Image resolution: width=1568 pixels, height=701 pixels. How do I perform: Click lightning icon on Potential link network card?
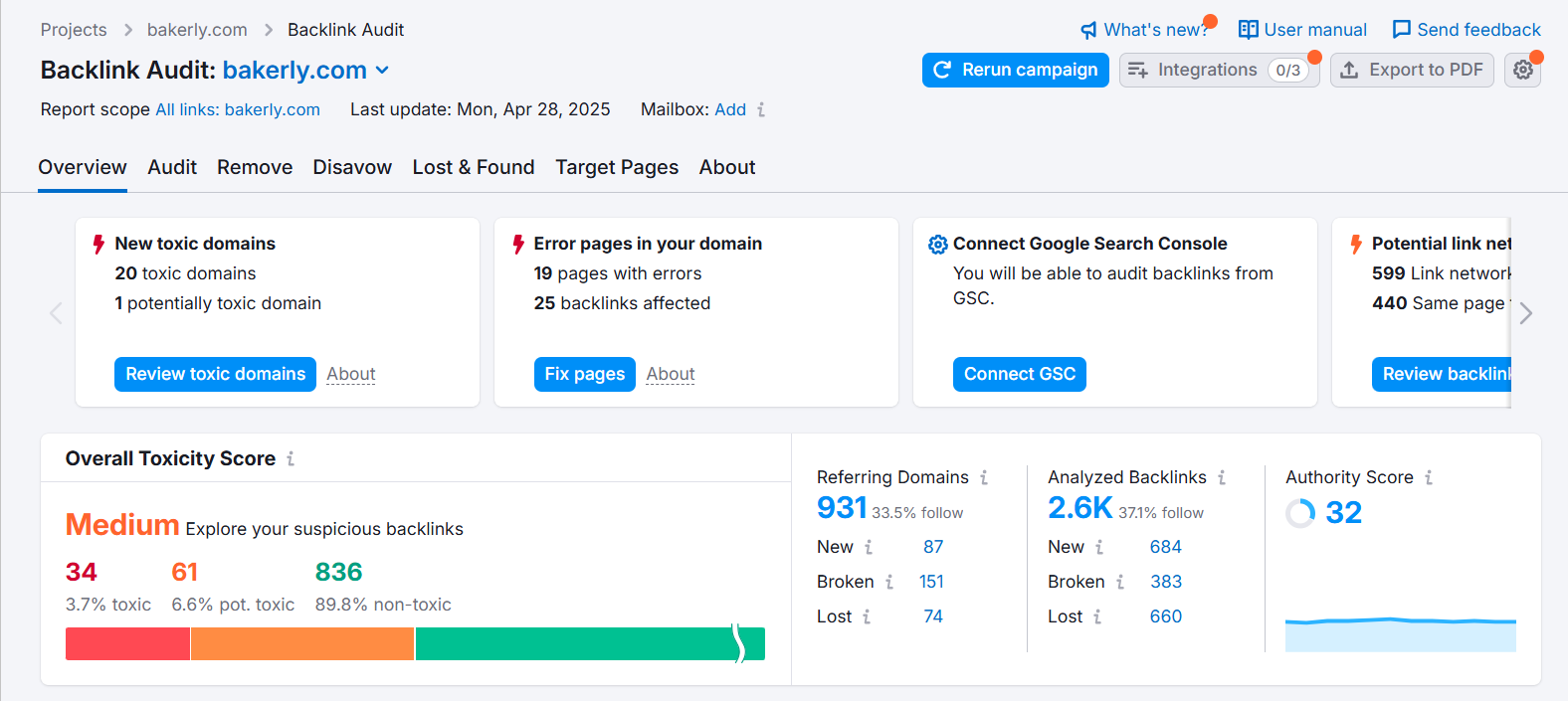tap(1356, 245)
